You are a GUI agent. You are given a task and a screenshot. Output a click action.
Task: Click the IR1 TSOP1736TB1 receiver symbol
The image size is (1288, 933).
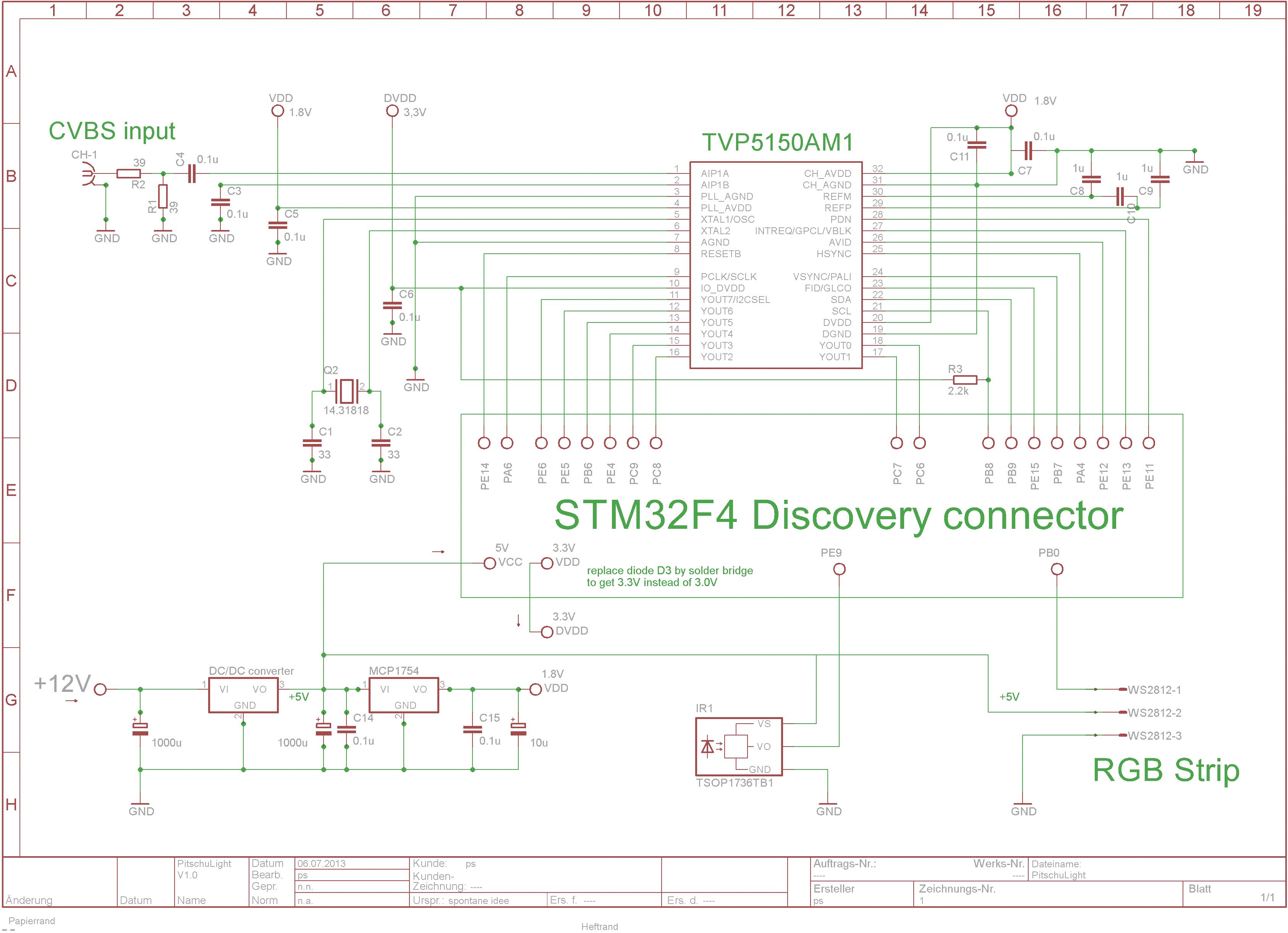click(x=738, y=747)
